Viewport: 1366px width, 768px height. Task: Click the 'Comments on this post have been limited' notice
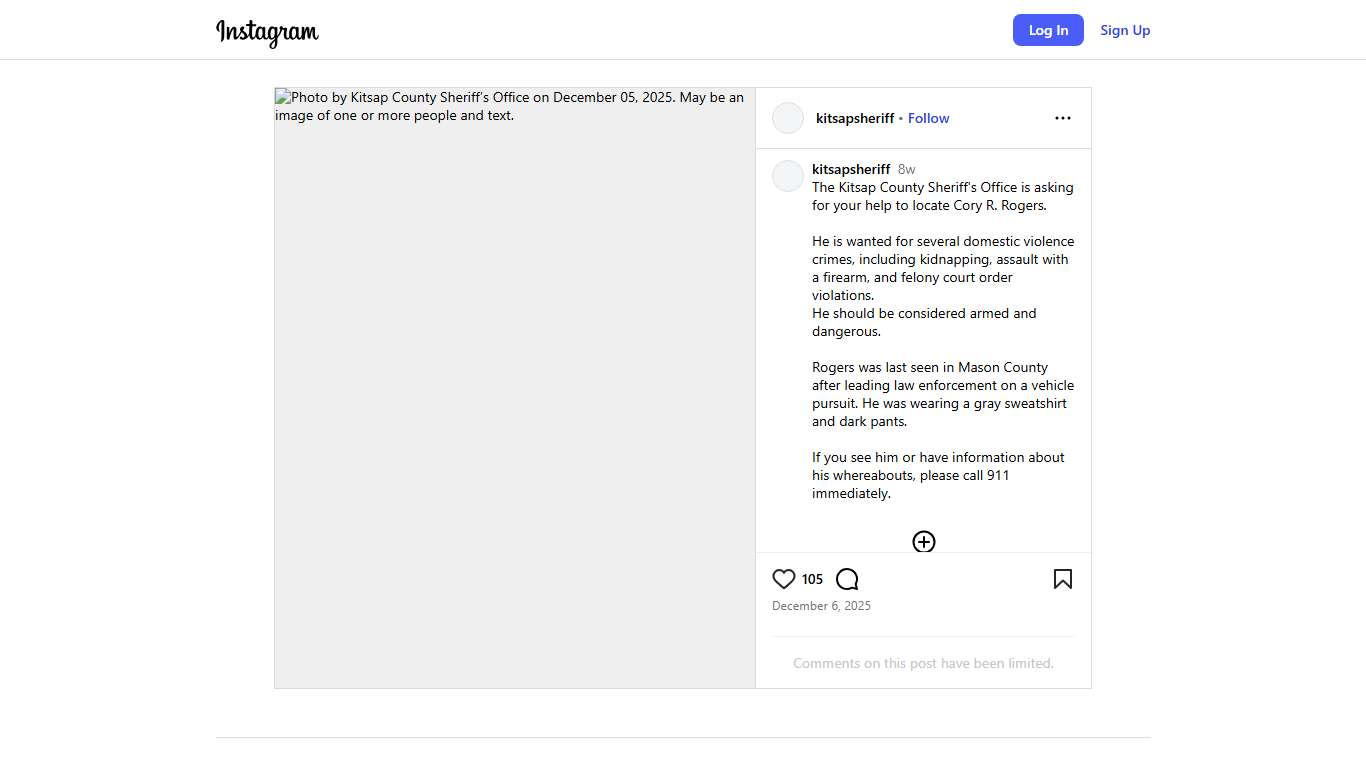coord(923,663)
